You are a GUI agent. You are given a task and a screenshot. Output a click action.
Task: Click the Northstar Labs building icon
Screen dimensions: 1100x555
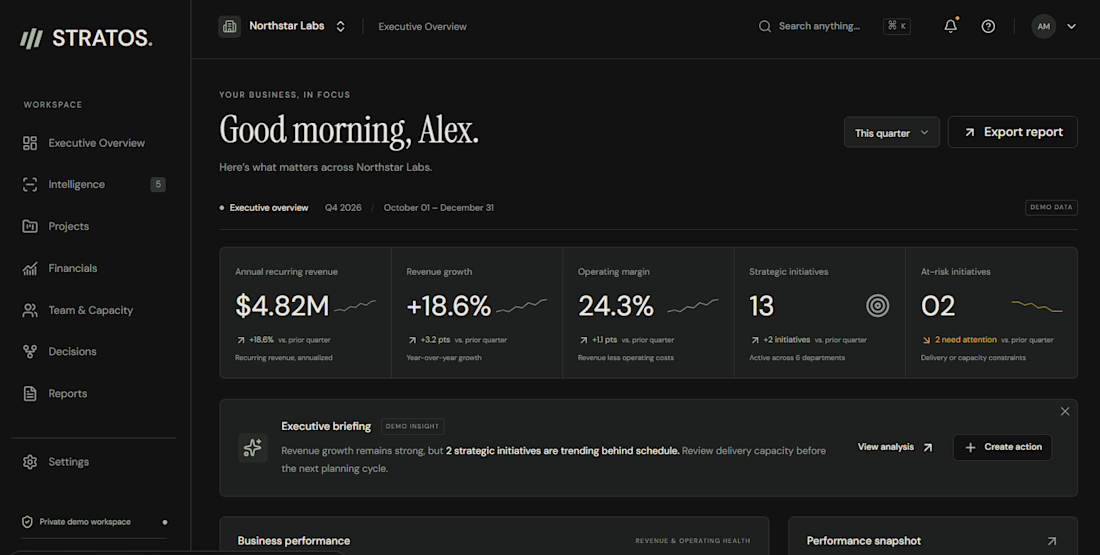pyautogui.click(x=229, y=27)
